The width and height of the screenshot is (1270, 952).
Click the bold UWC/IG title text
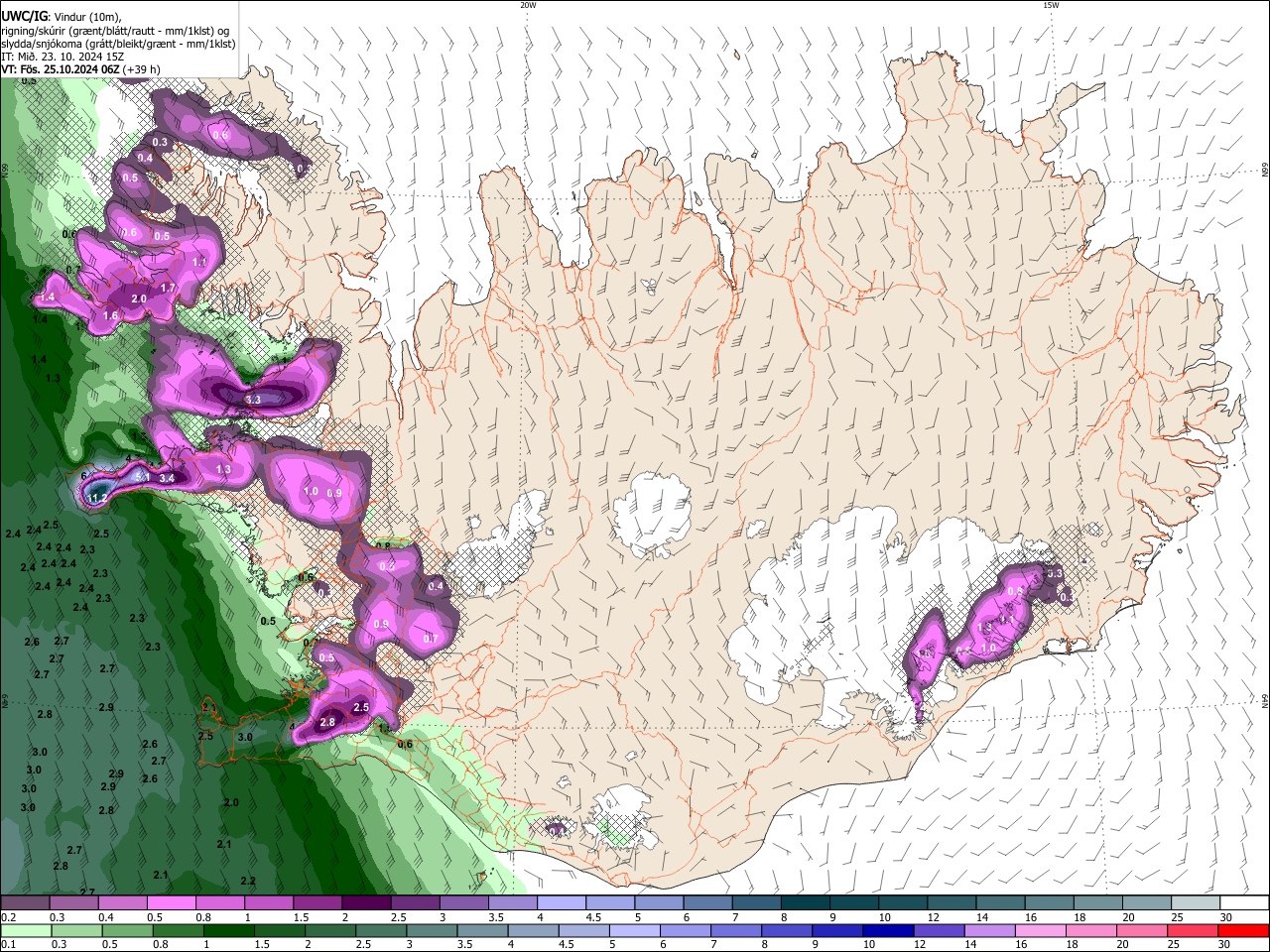pyautogui.click(x=24, y=15)
